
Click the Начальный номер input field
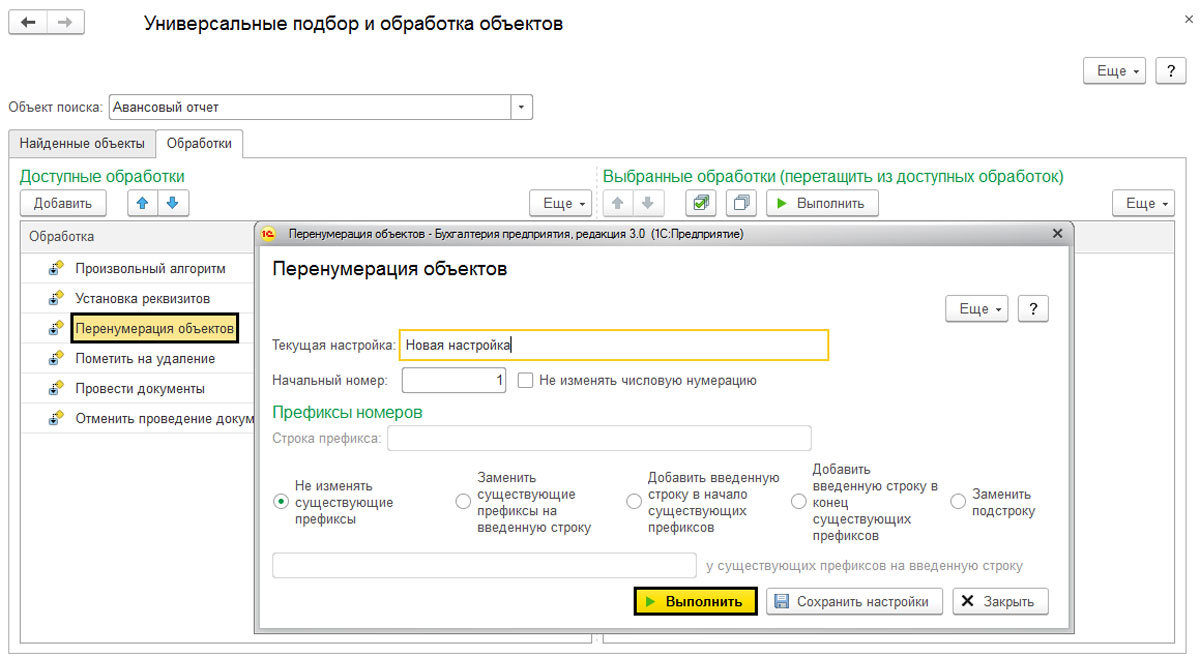click(x=454, y=380)
